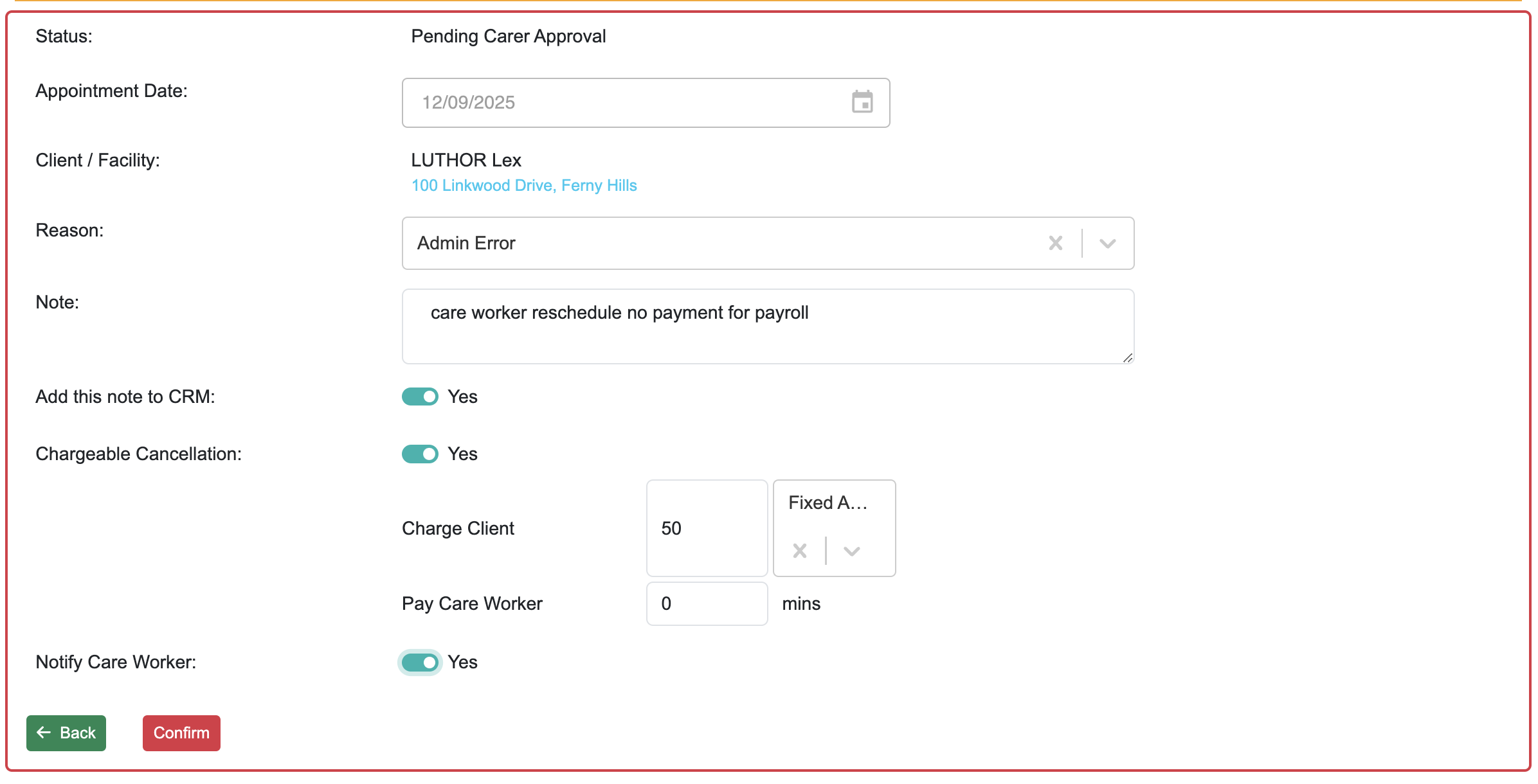Click the green Back button
This screenshot has height=784, width=1538.
[66, 733]
